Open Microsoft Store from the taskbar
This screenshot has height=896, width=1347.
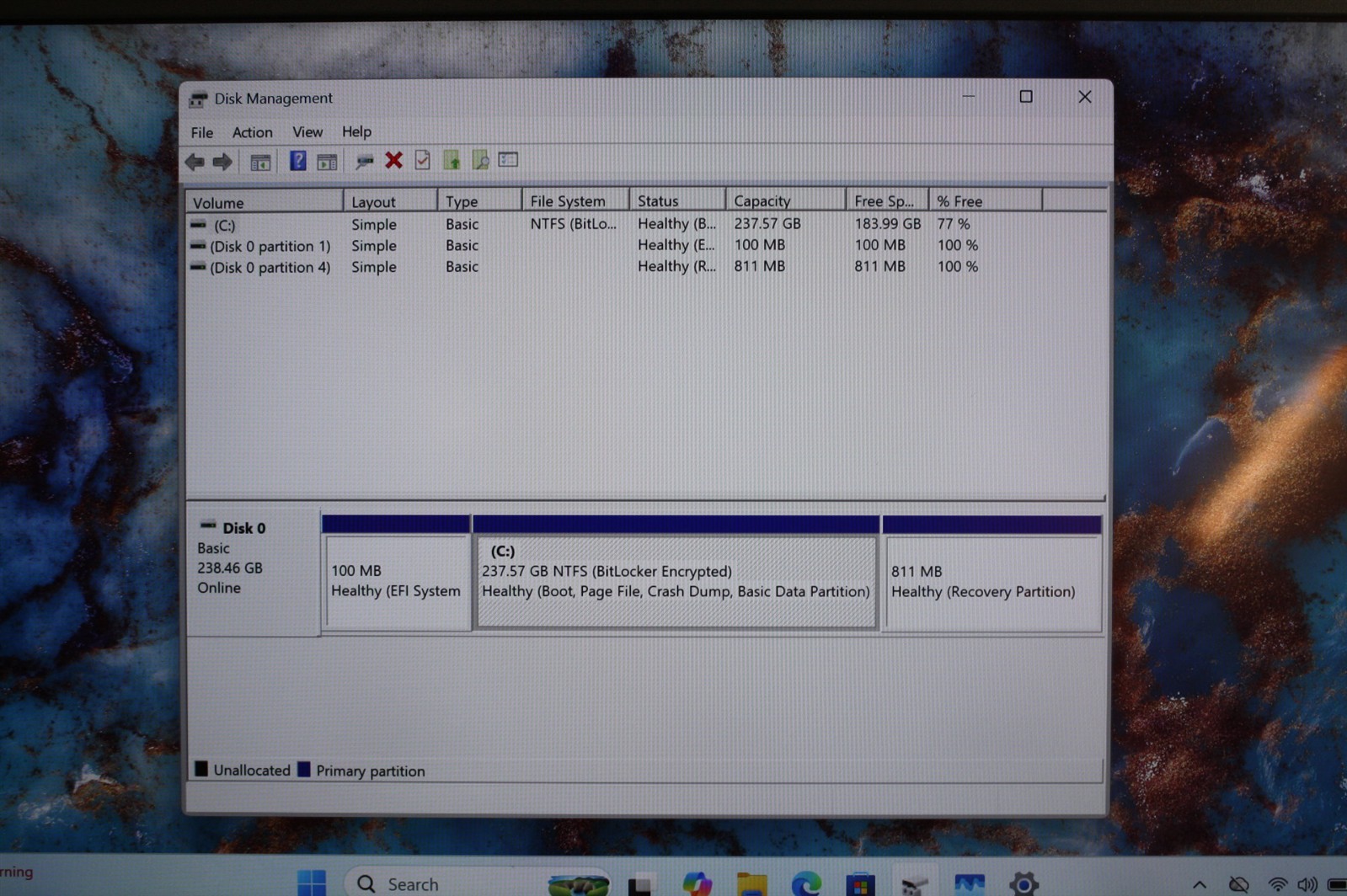click(860, 884)
